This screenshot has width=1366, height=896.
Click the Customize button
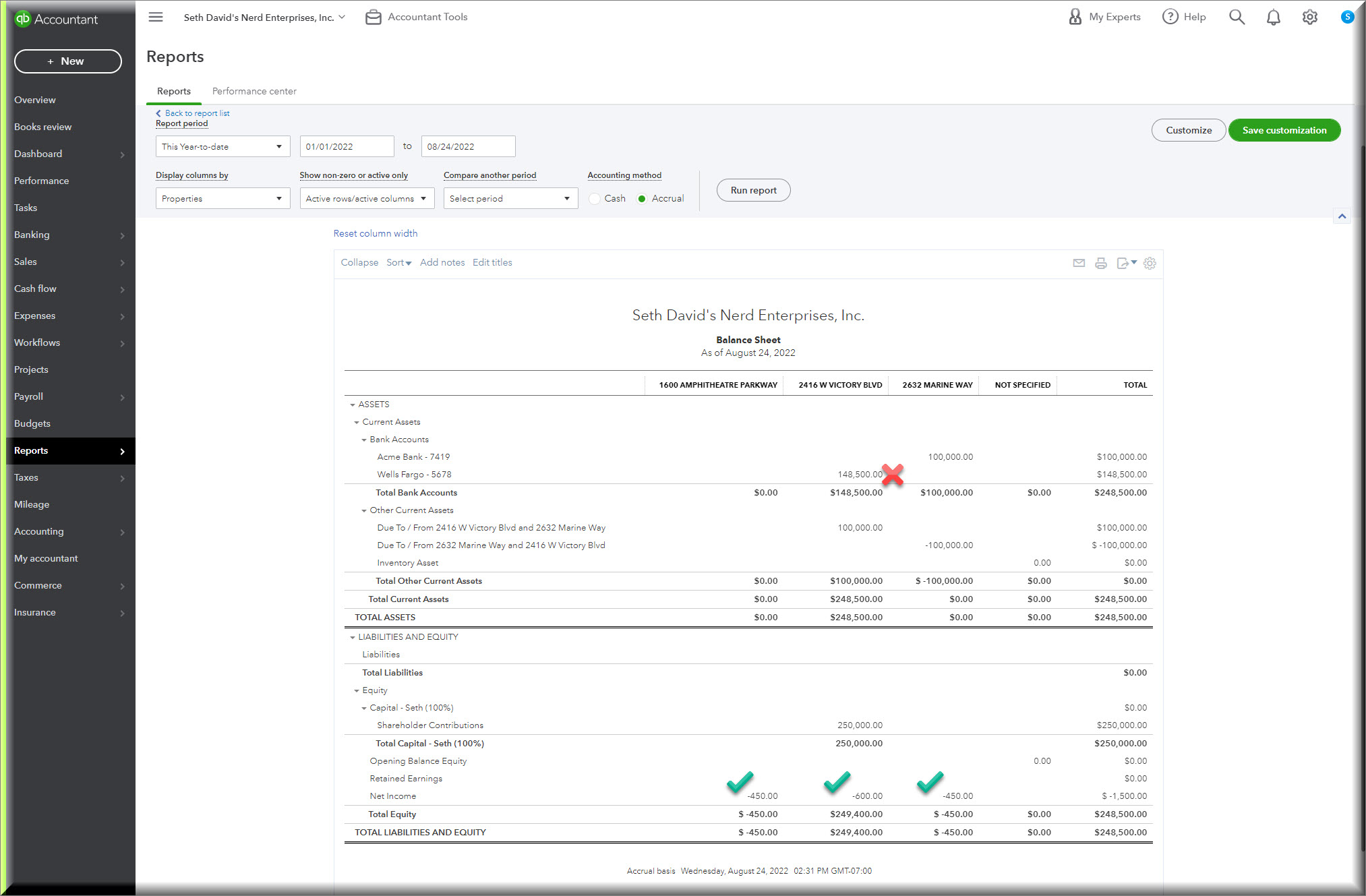coord(1188,130)
